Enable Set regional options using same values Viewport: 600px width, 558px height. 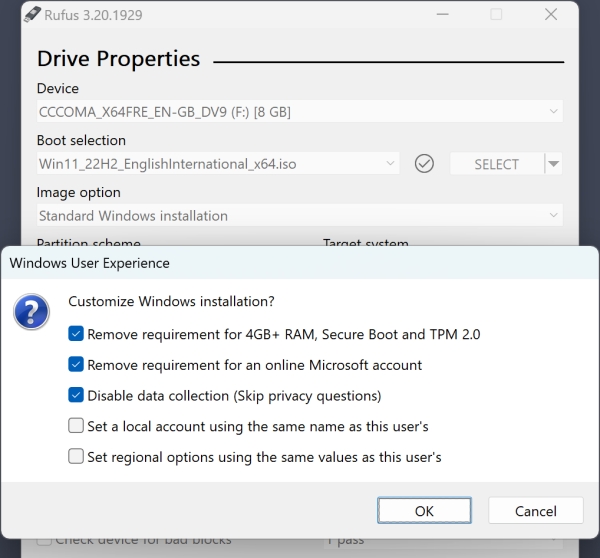coord(76,456)
